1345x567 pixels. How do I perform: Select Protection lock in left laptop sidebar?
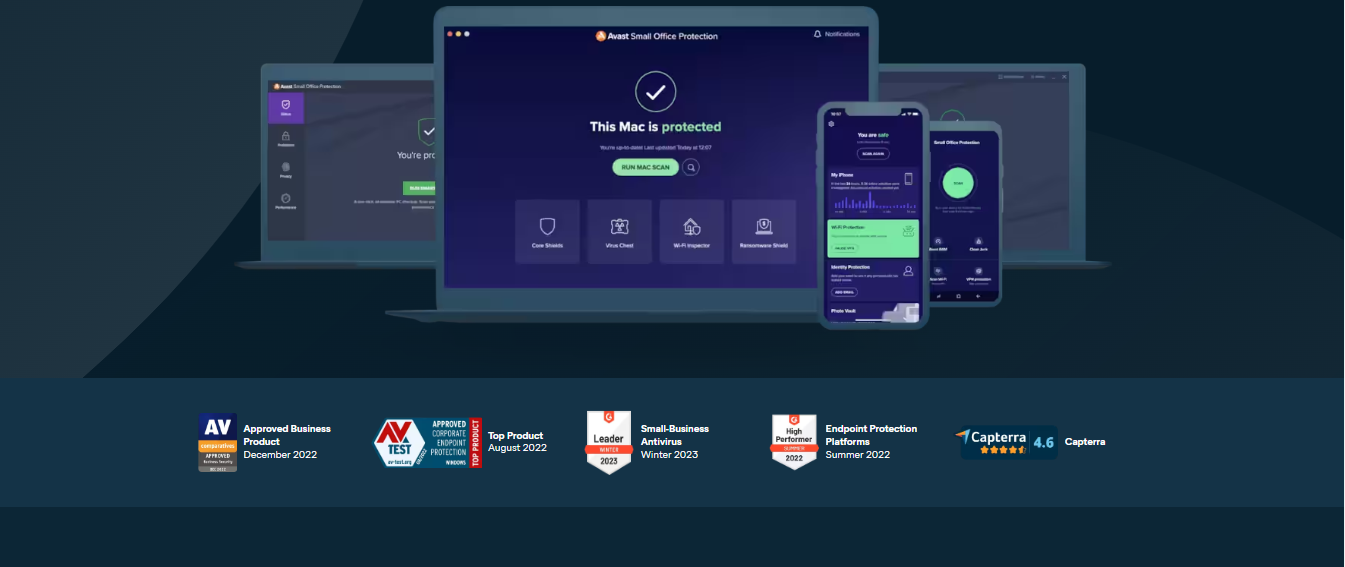pyautogui.click(x=286, y=139)
